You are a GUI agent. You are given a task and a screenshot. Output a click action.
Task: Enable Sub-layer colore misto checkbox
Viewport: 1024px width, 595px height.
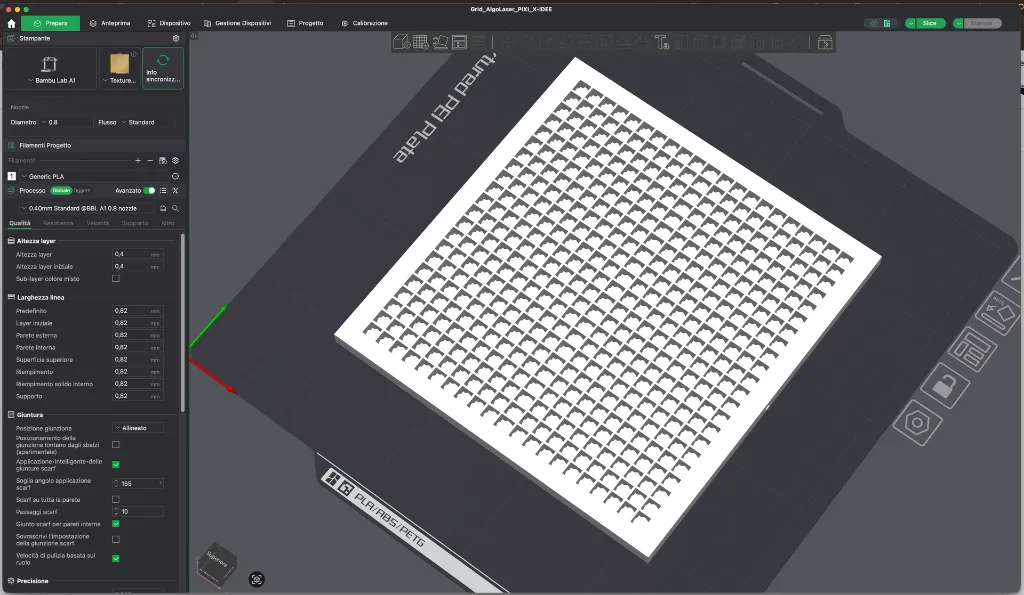116,279
